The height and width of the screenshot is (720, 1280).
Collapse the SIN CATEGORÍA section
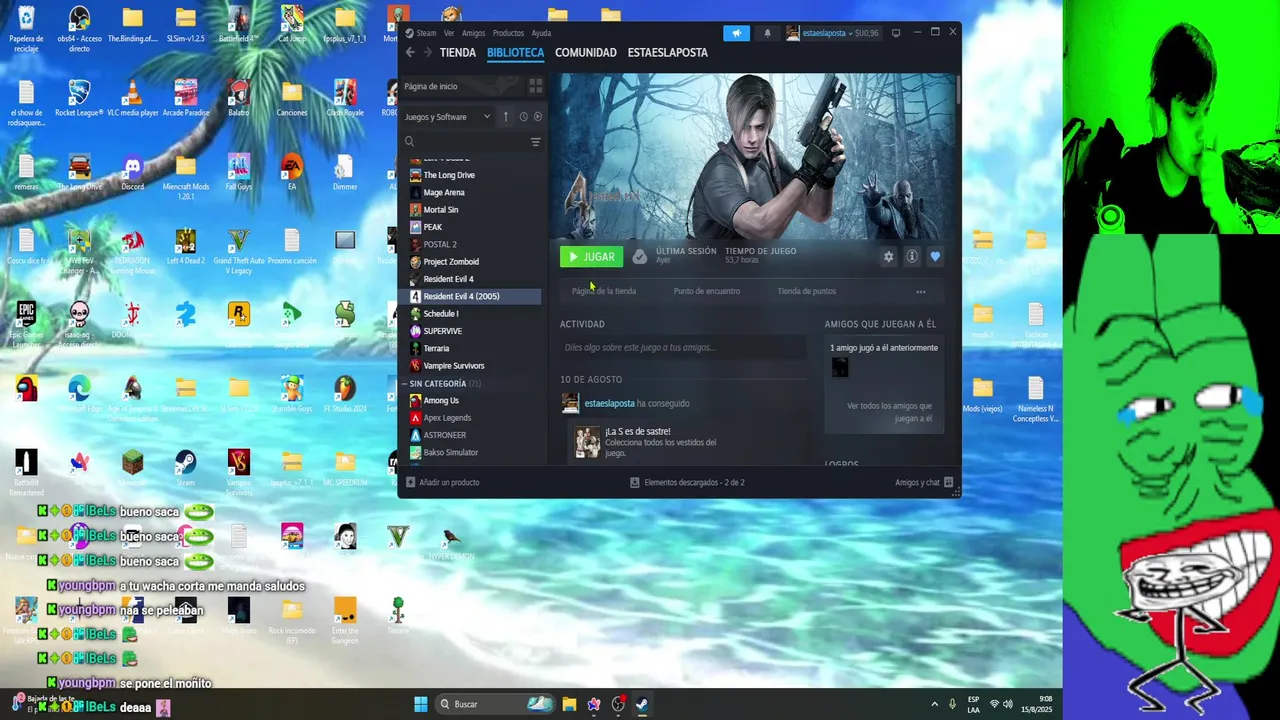coord(438,384)
